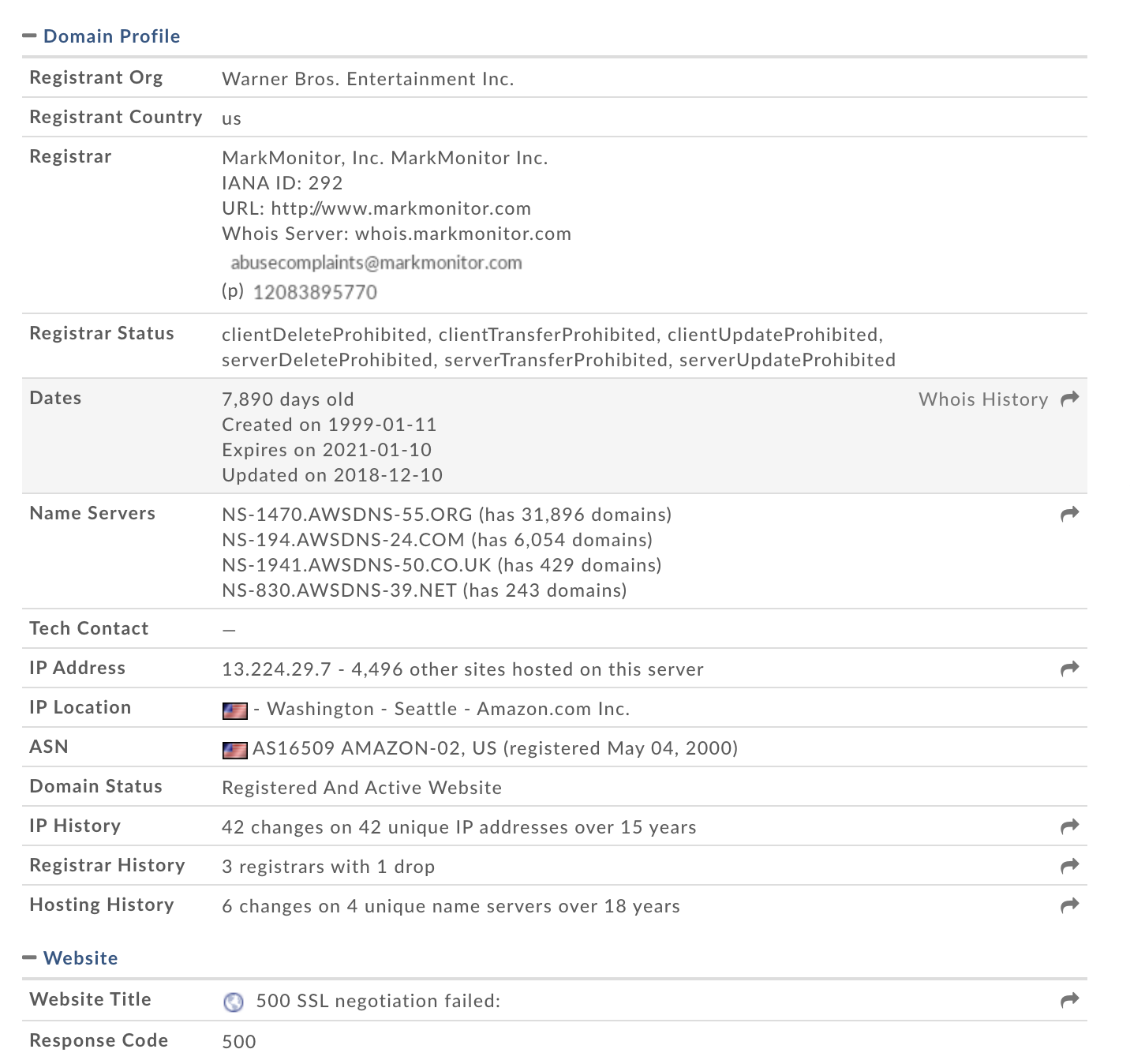Open the Whois History link
This screenshot has height=1064, width=1130.
983,399
